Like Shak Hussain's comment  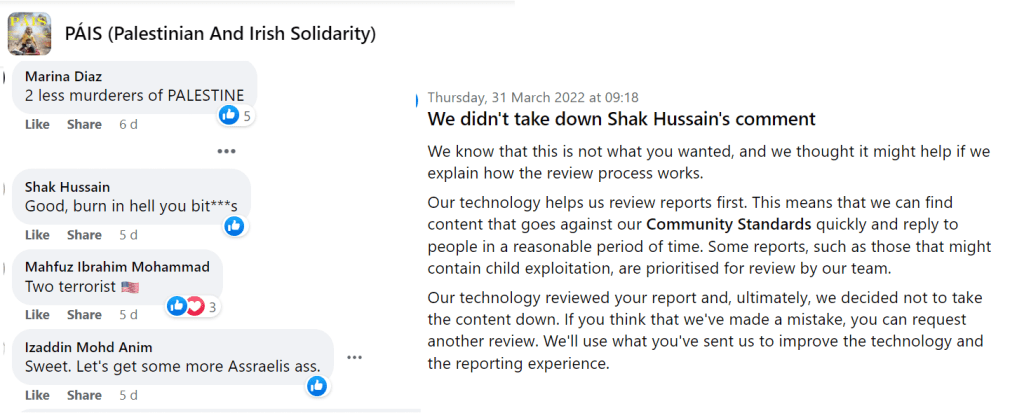click(x=37, y=235)
